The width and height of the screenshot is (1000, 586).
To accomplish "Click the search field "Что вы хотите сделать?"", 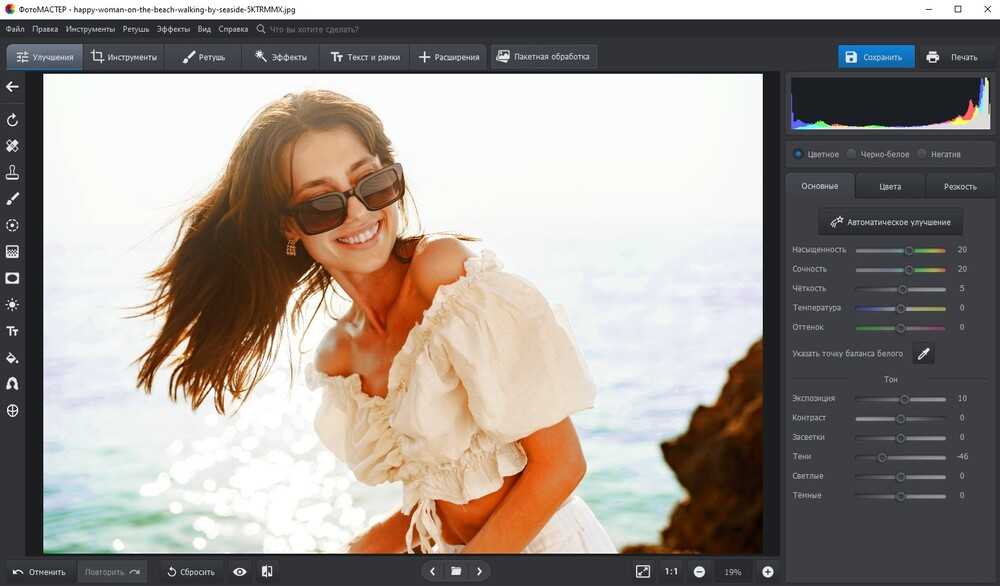I will point(308,29).
